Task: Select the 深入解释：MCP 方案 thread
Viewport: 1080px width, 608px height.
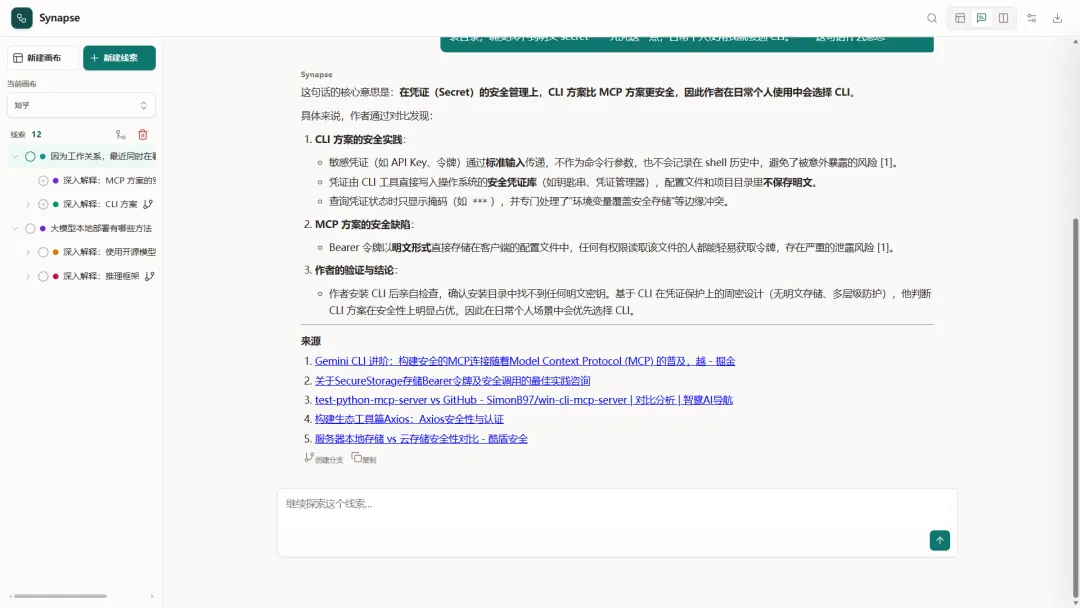Action: pyautogui.click(x=110, y=181)
